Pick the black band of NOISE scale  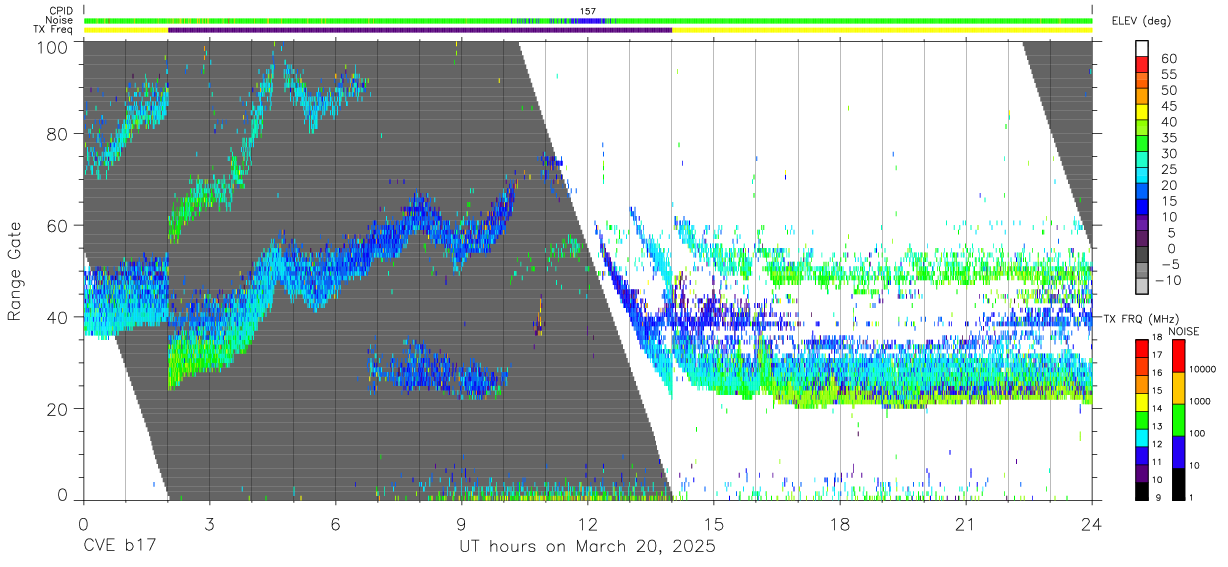(x=1178, y=484)
